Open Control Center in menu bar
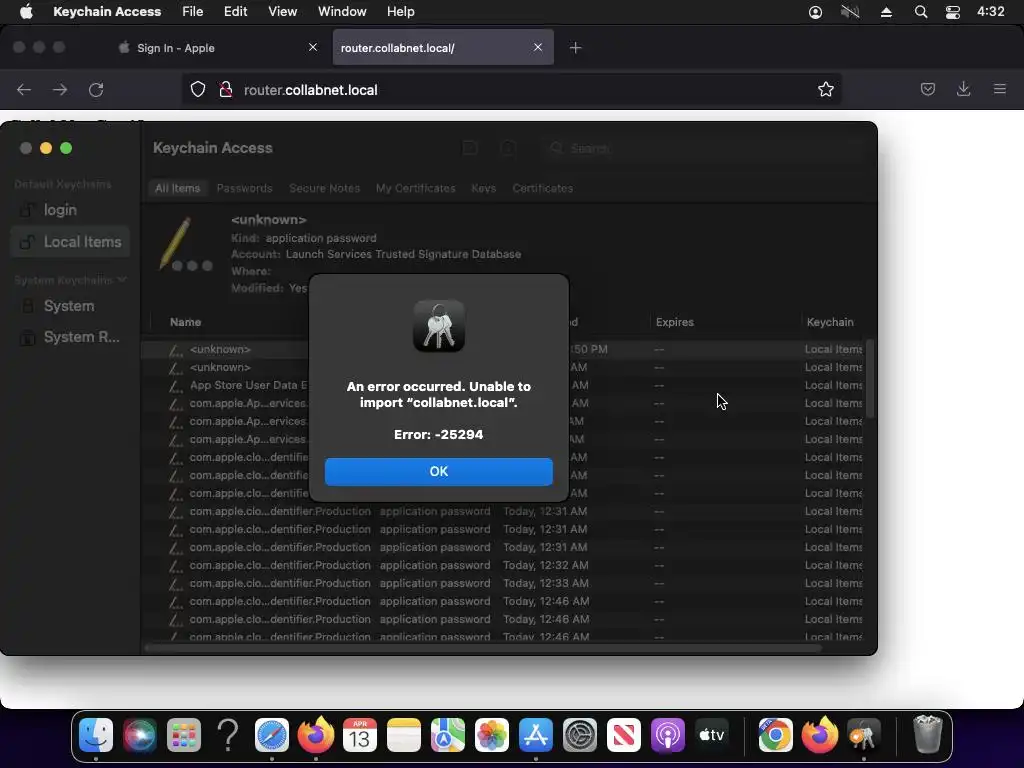The image size is (1024, 768). coord(953,12)
